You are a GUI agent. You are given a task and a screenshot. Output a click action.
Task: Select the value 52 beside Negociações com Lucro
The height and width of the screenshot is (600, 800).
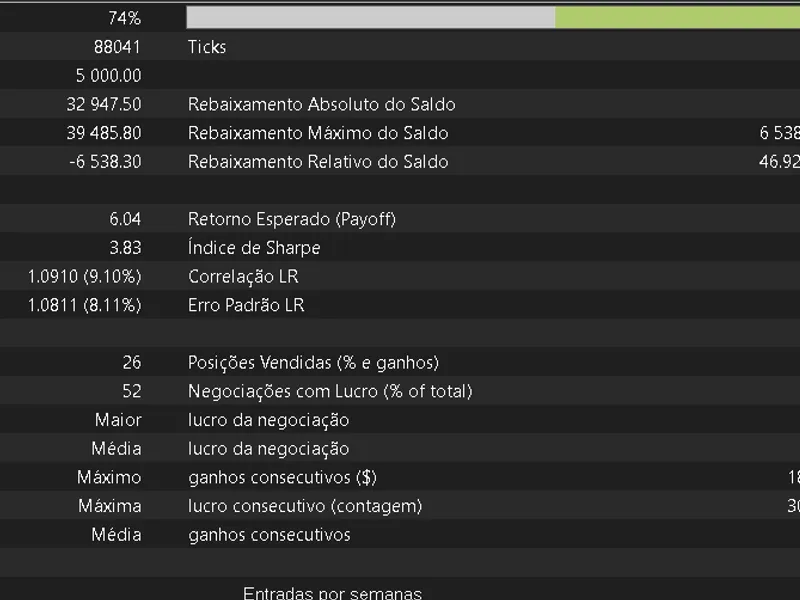pos(132,391)
